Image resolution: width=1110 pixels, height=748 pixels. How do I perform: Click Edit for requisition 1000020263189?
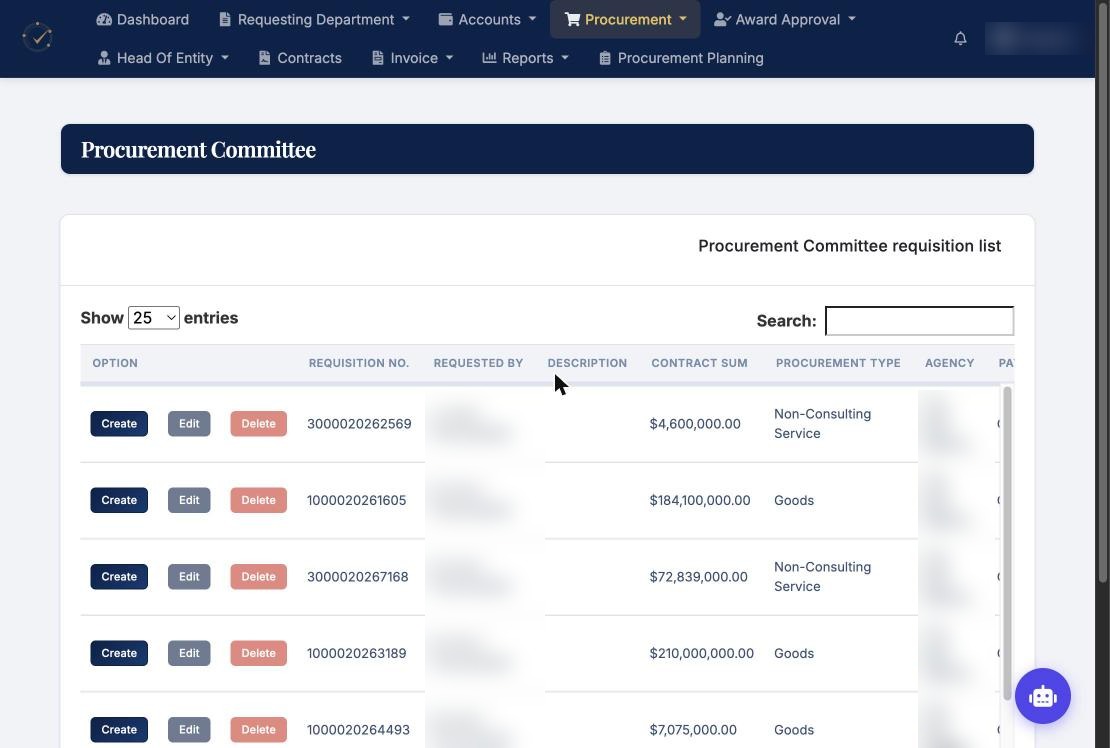[189, 653]
